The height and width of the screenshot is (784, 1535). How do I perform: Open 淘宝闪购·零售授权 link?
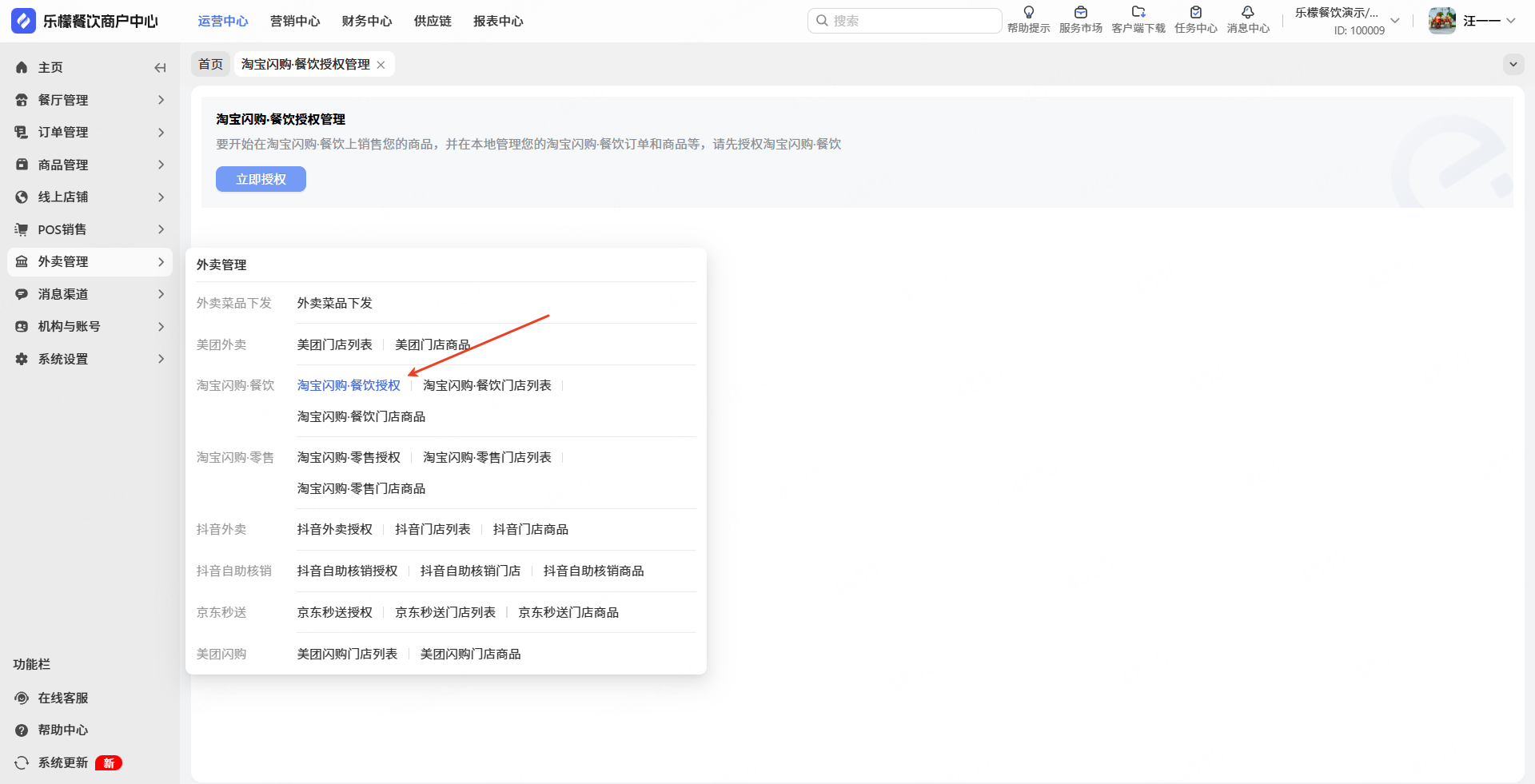(x=349, y=457)
